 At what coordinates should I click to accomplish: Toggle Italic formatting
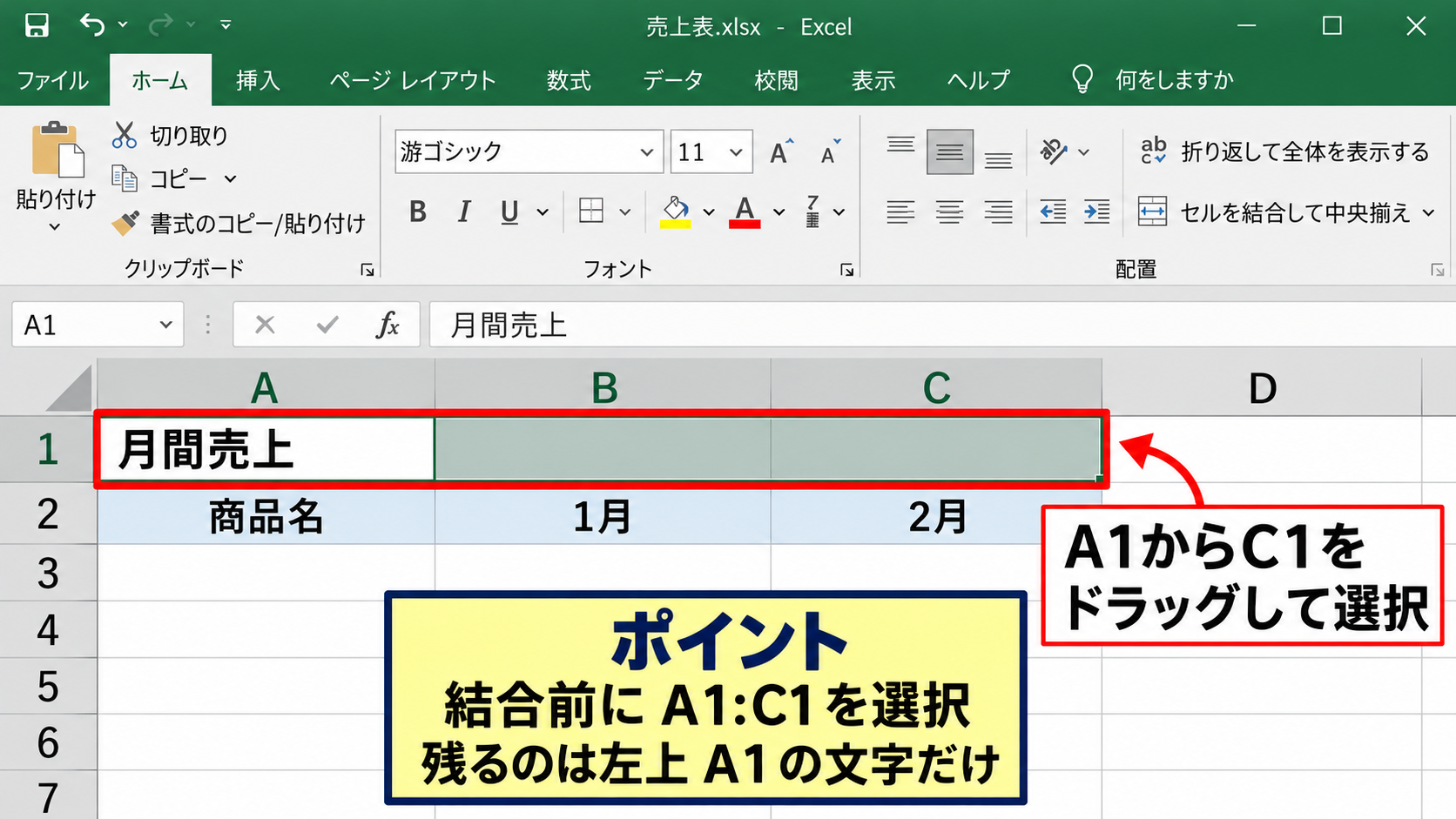pos(464,211)
